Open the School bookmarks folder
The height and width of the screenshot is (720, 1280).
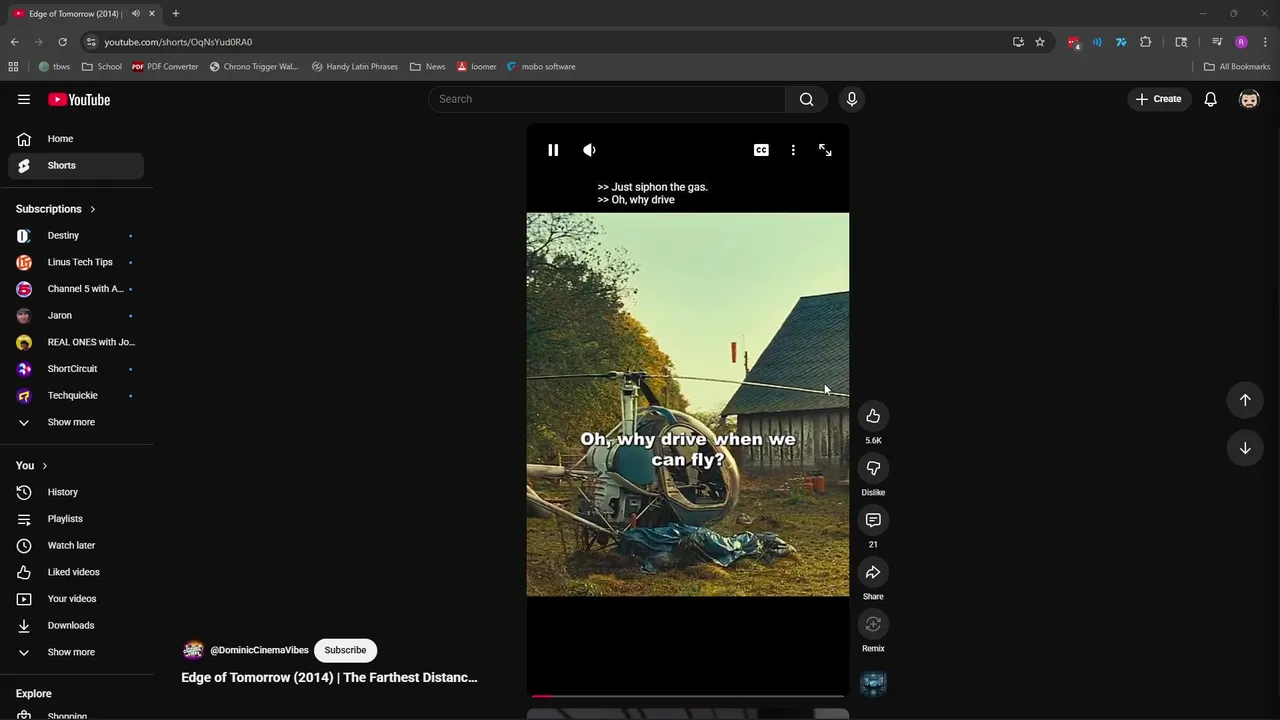coord(102,67)
